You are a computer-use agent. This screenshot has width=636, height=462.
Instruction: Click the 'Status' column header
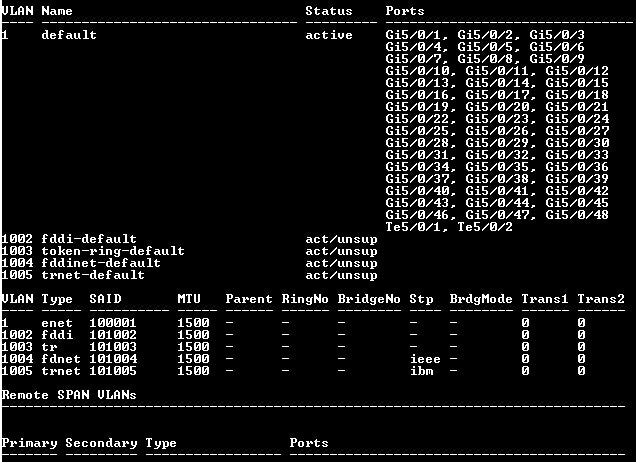(329, 11)
